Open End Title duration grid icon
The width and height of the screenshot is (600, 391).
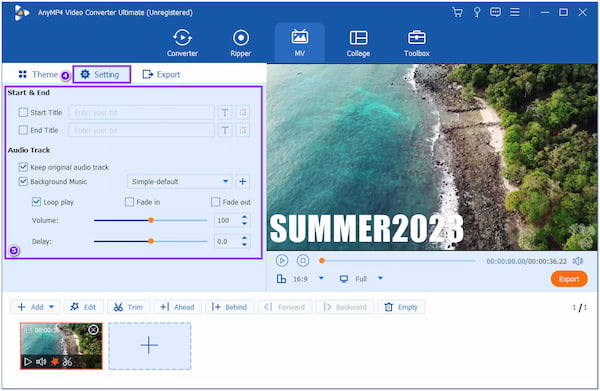[x=243, y=130]
